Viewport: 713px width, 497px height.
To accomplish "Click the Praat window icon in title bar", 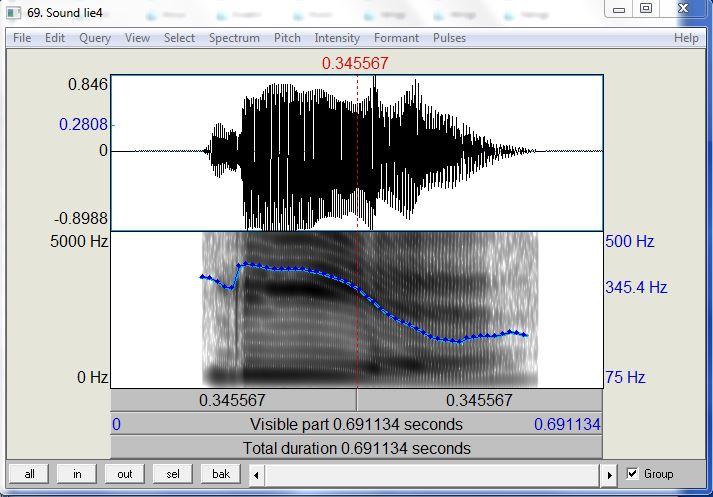I will (x=13, y=12).
